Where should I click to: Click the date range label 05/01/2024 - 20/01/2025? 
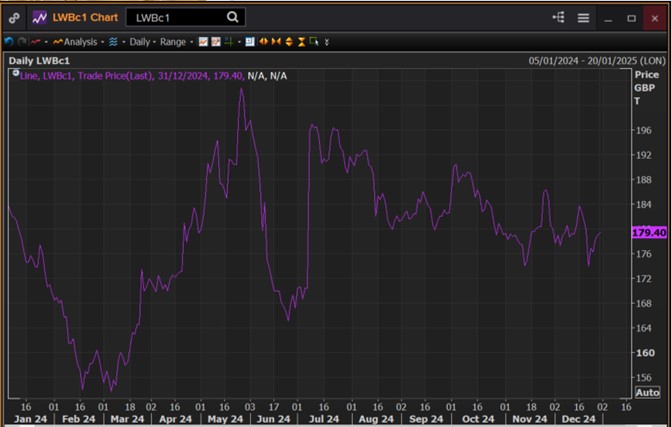point(594,61)
